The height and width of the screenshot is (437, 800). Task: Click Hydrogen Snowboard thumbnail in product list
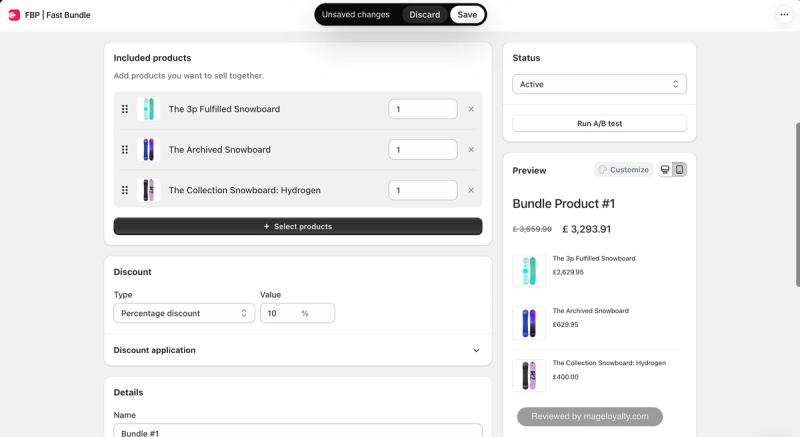(x=148, y=190)
